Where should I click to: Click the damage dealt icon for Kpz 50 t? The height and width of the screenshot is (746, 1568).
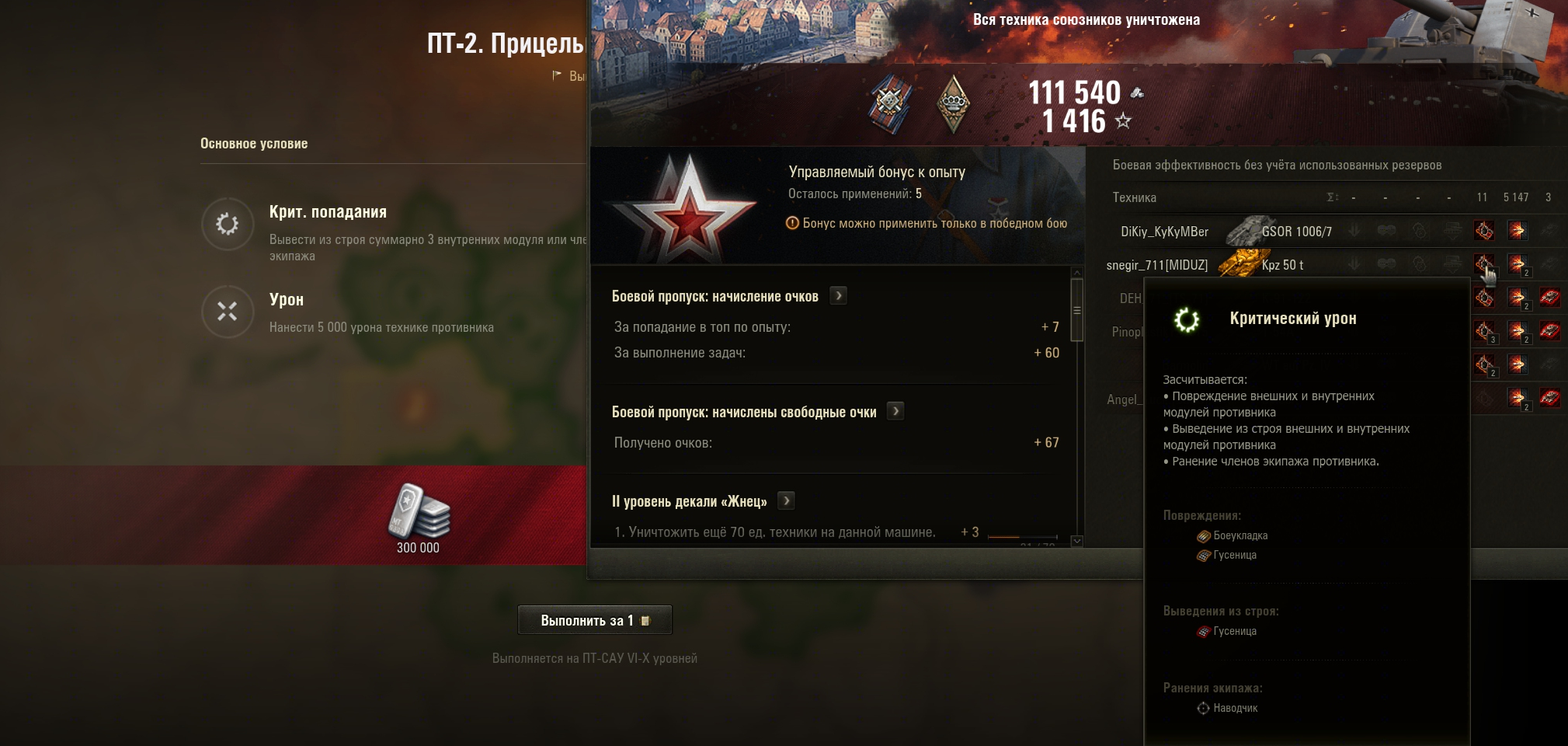pos(1517,265)
